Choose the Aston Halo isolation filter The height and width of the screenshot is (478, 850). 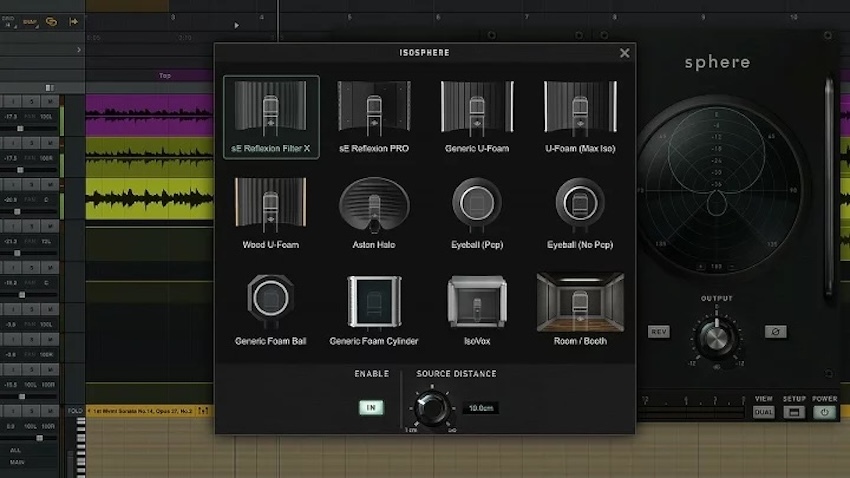click(x=374, y=213)
